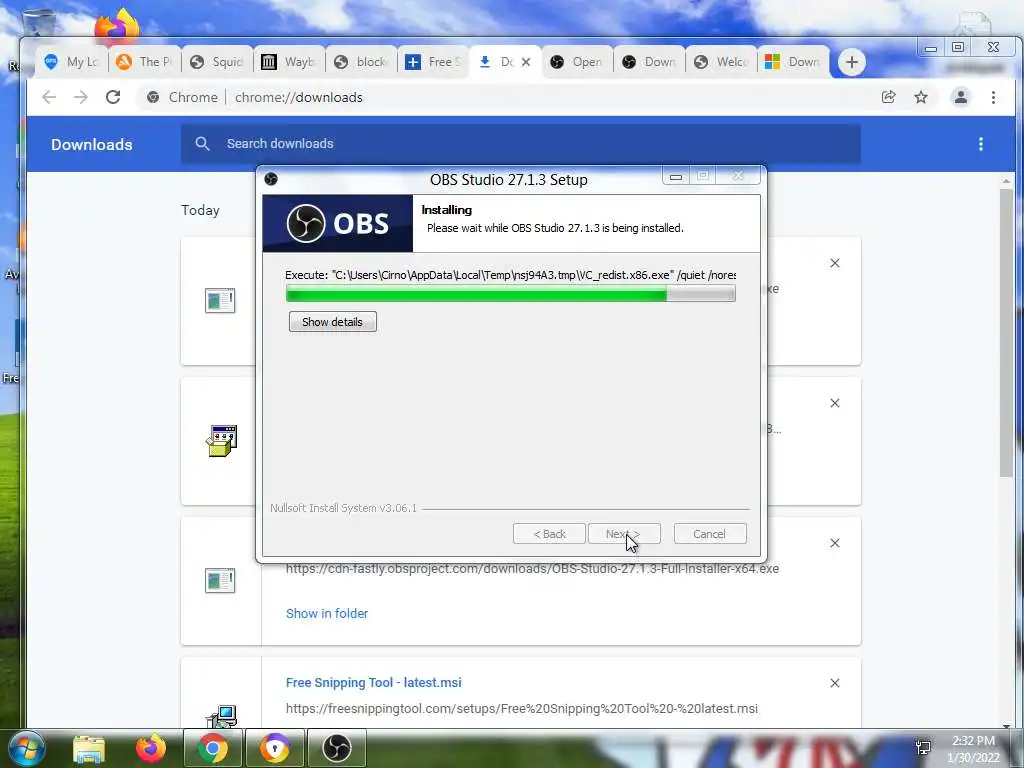
Task: Click the first download's file icon
Action: click(220, 300)
